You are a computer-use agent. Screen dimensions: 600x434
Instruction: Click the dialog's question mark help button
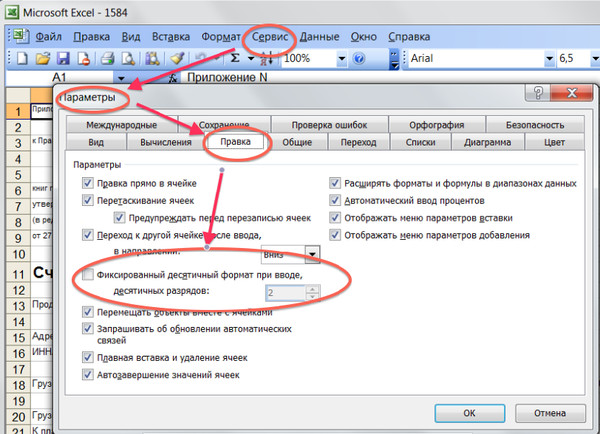pyautogui.click(x=538, y=92)
